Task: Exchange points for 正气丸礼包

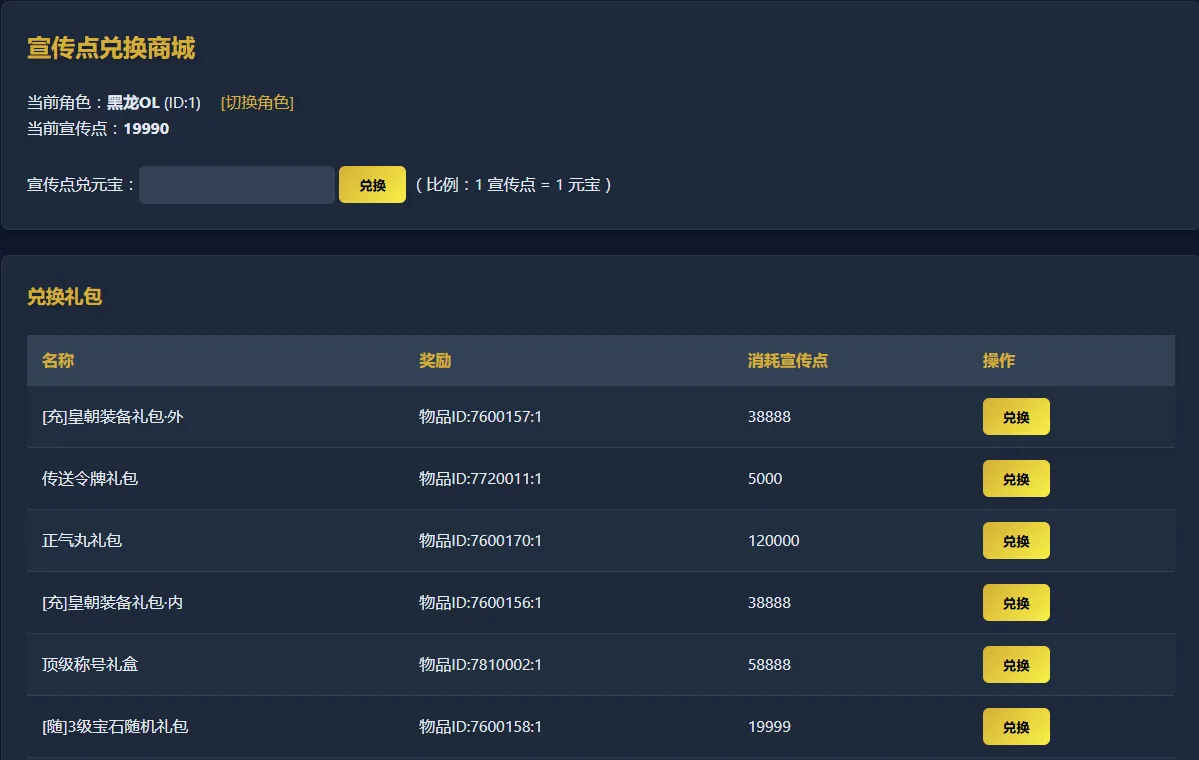Action: pos(1015,541)
